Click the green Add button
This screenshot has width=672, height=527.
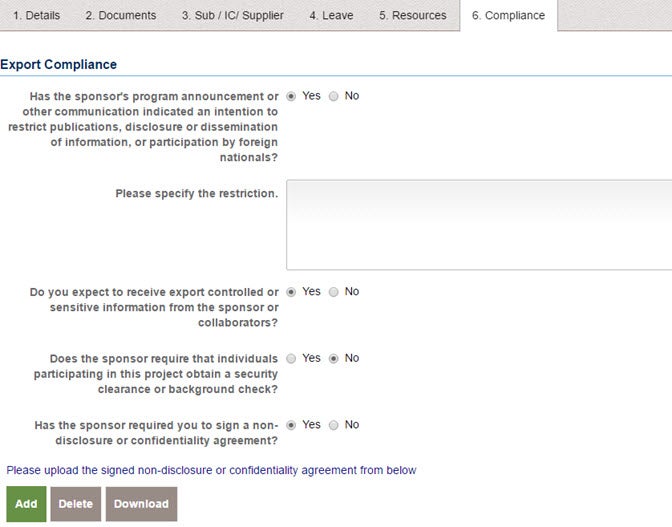[26, 504]
